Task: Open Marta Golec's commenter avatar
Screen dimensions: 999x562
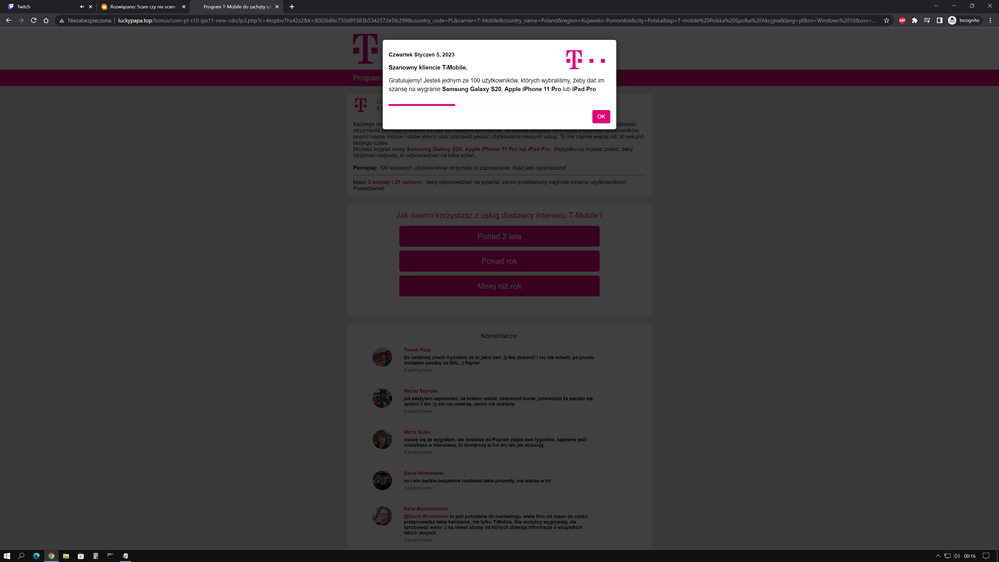Action: 382,439
